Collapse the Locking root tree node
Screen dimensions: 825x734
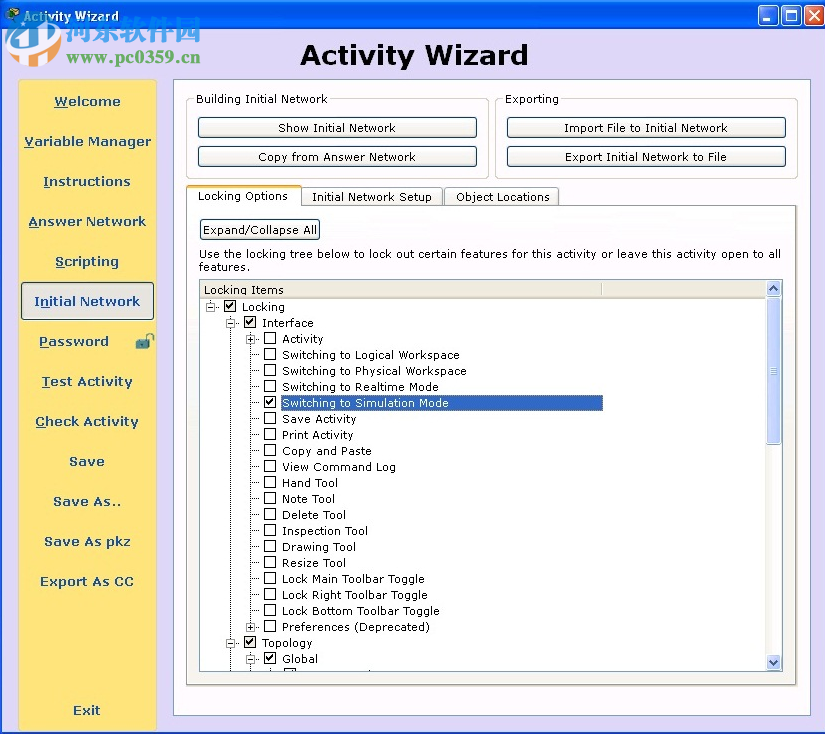point(210,307)
